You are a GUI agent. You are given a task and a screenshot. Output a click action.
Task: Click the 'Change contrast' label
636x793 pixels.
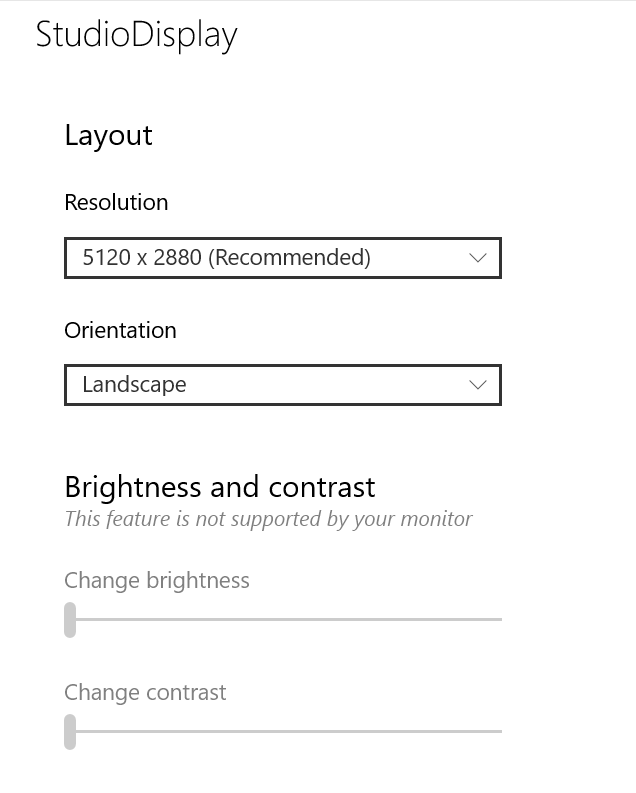(145, 692)
